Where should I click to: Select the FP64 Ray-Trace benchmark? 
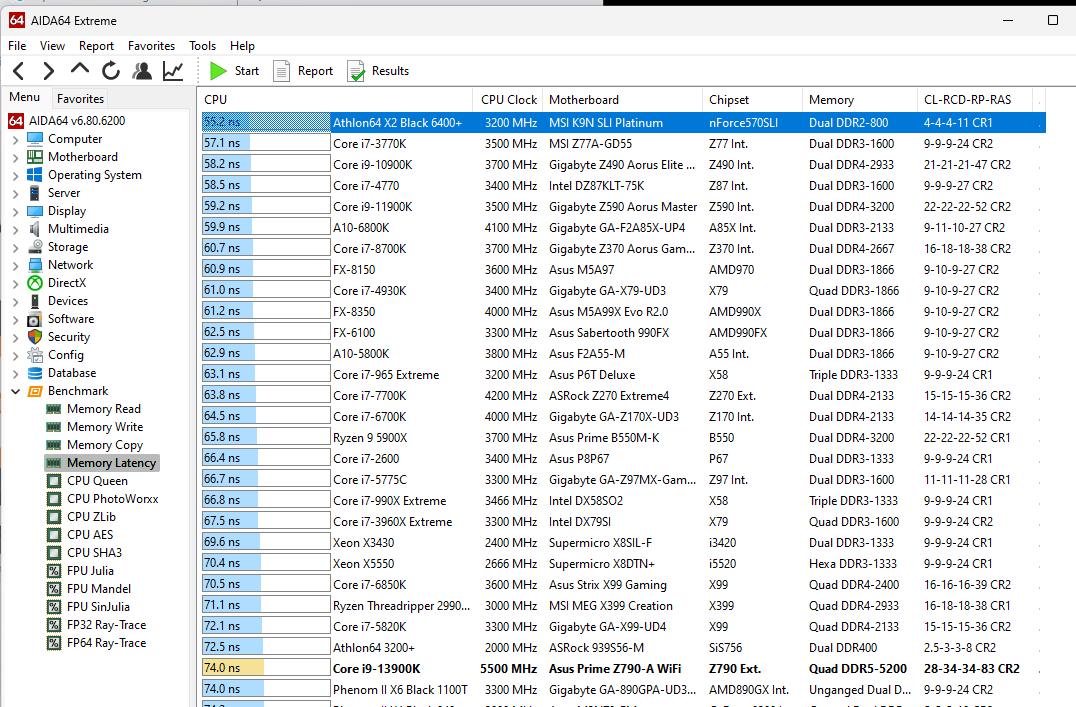106,643
